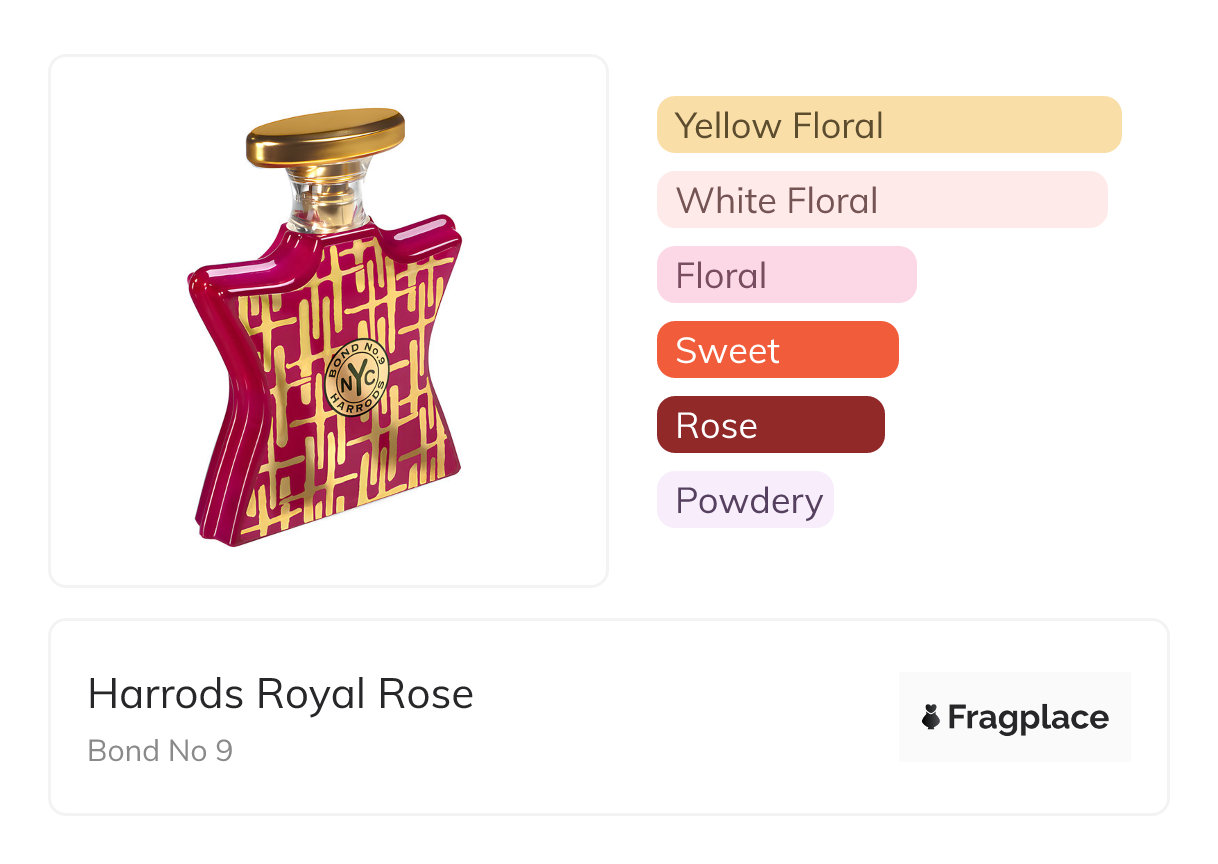Open the Fragplace wordmark text
The image size is (1218, 864).
coord(1027,717)
